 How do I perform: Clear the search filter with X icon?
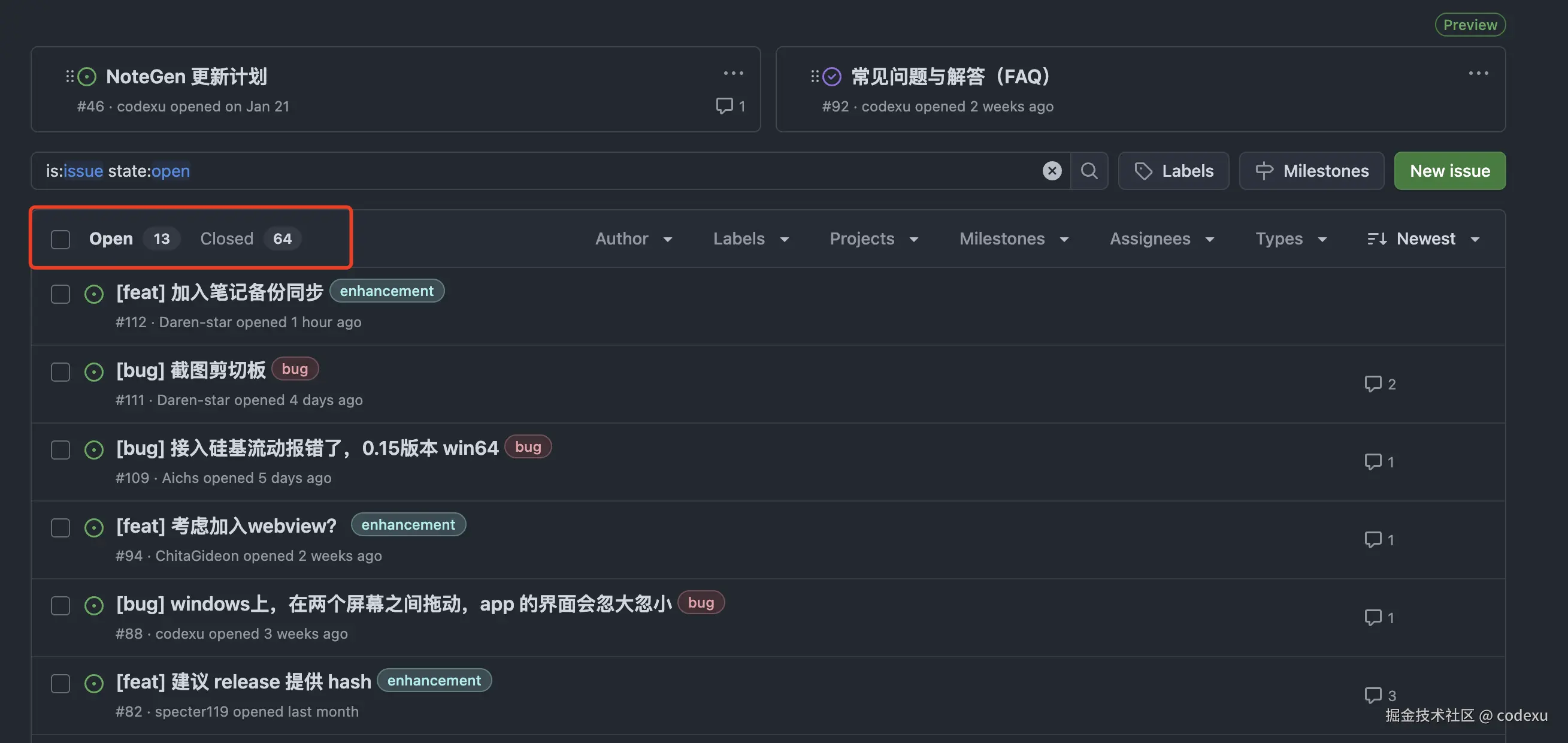pos(1051,171)
